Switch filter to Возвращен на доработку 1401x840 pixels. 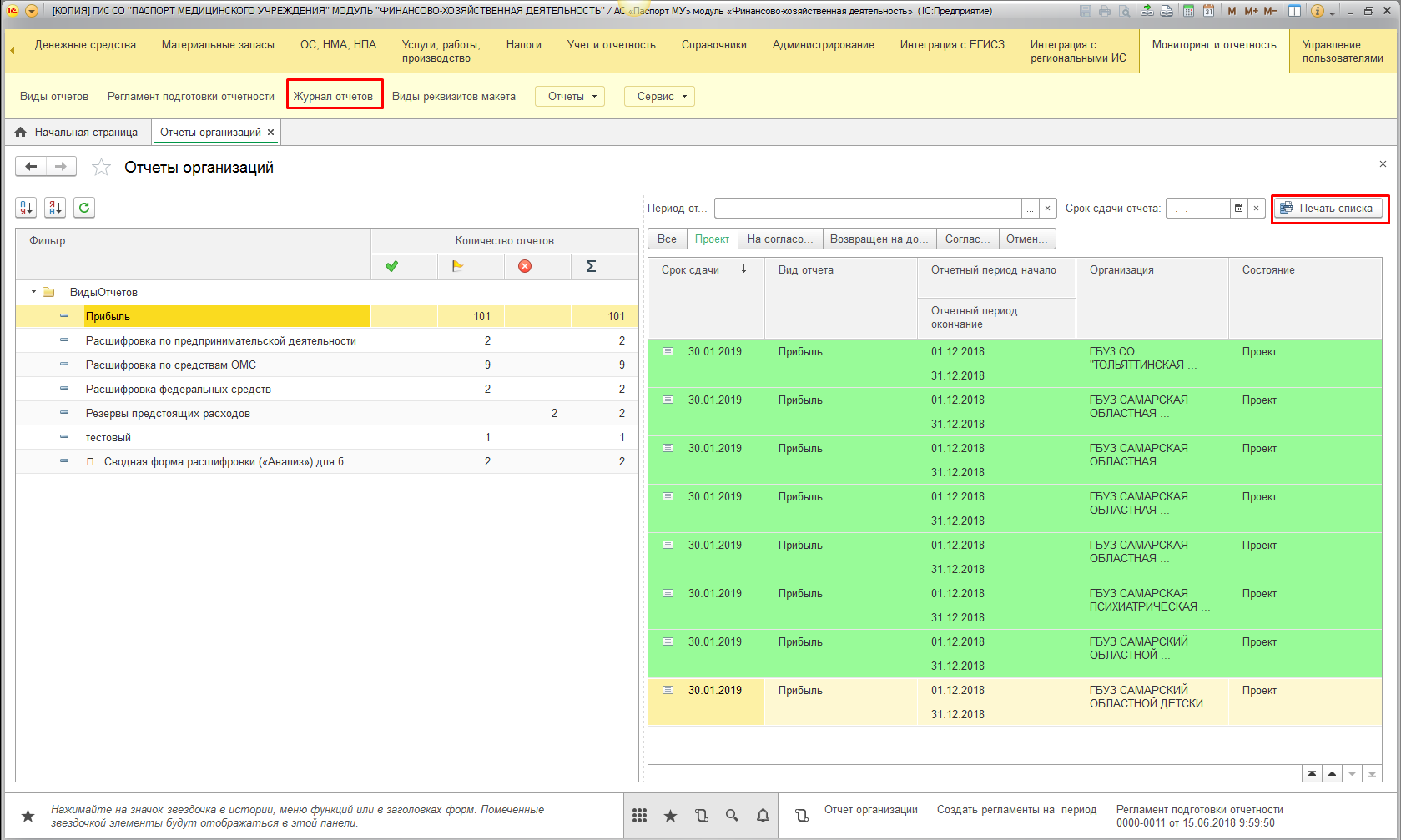879,239
